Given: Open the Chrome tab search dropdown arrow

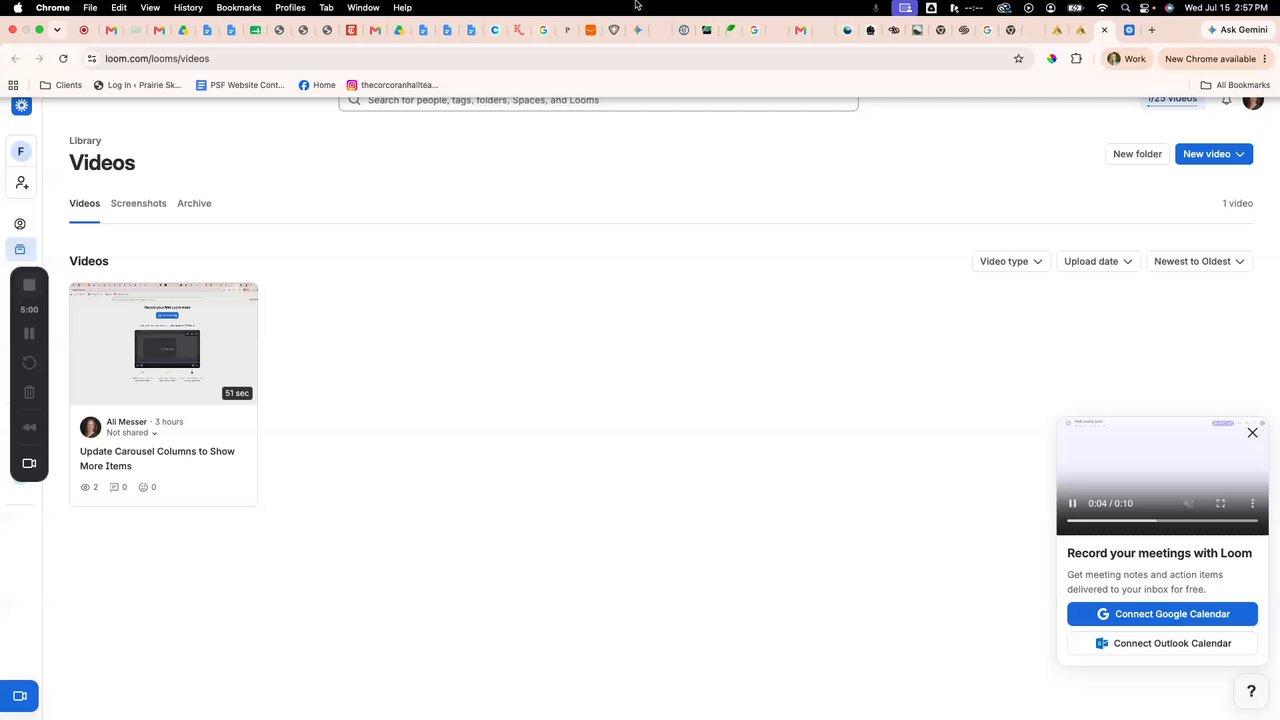Looking at the screenshot, I should click(x=57, y=30).
